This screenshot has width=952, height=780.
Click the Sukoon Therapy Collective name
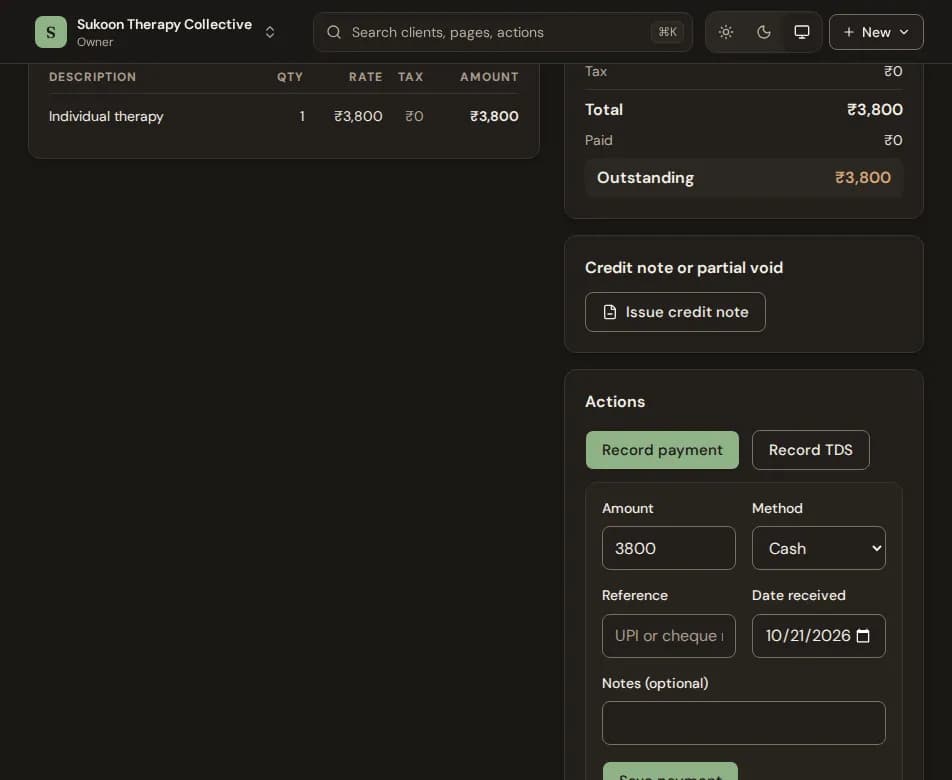click(x=164, y=24)
